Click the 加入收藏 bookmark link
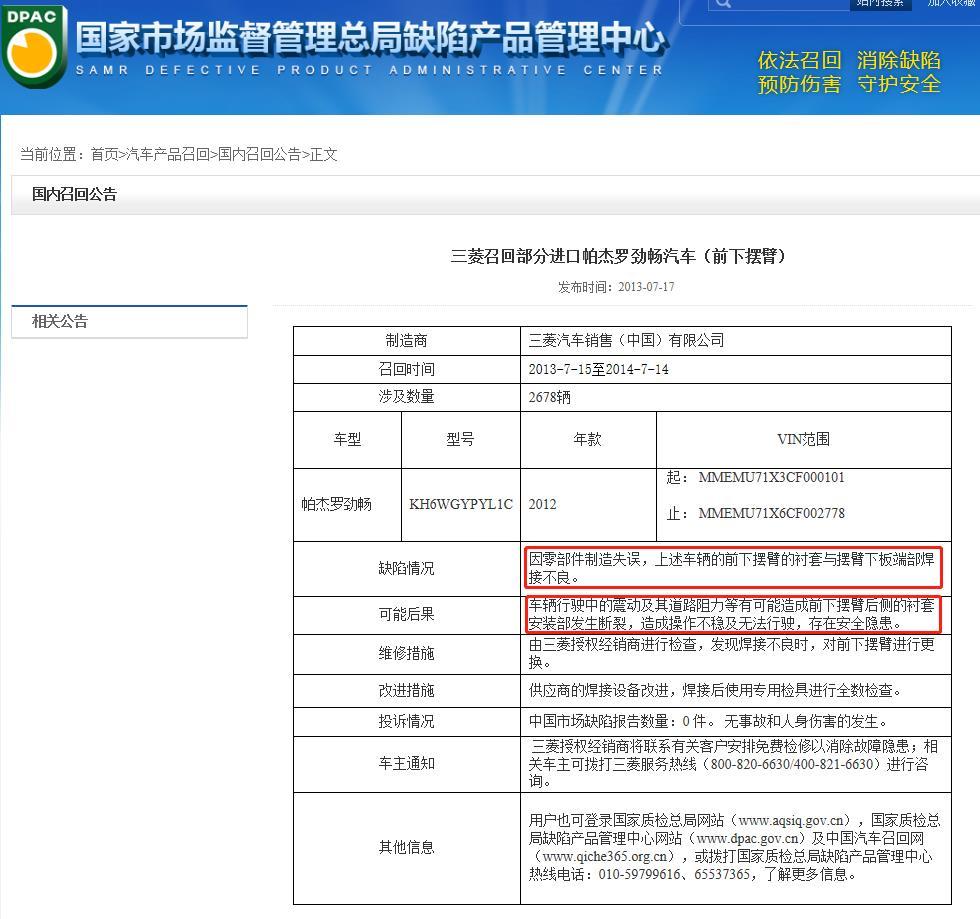 coord(952,3)
